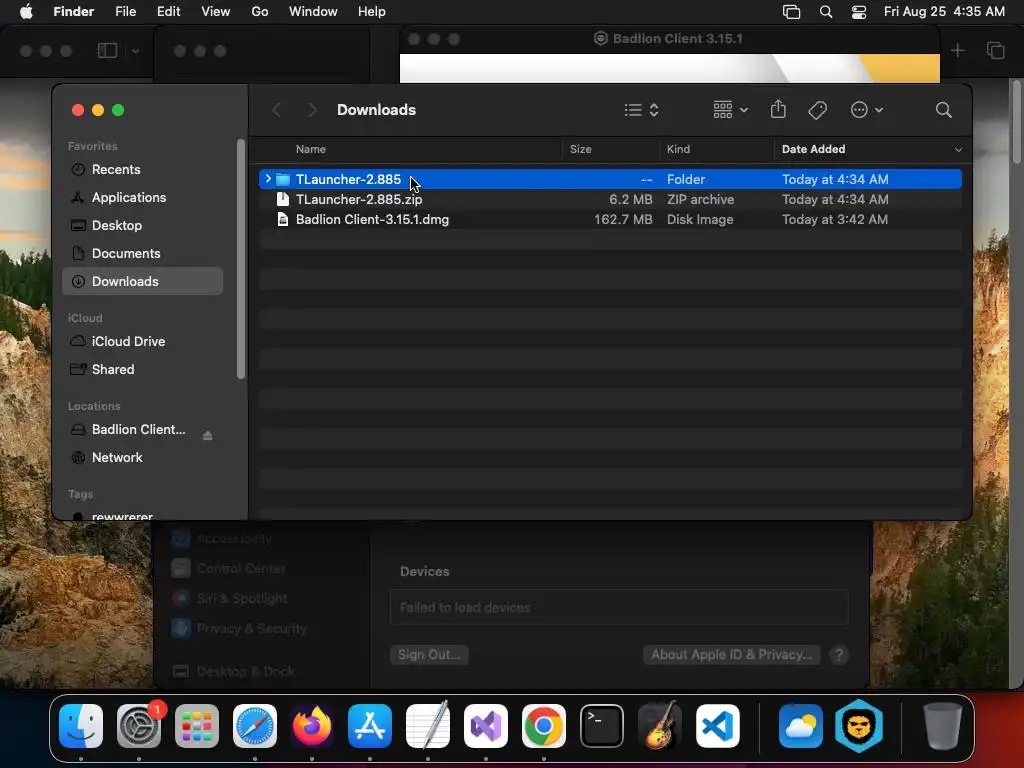Viewport: 1024px width, 768px height.
Task: Click the date and time in menu bar
Action: tap(944, 12)
